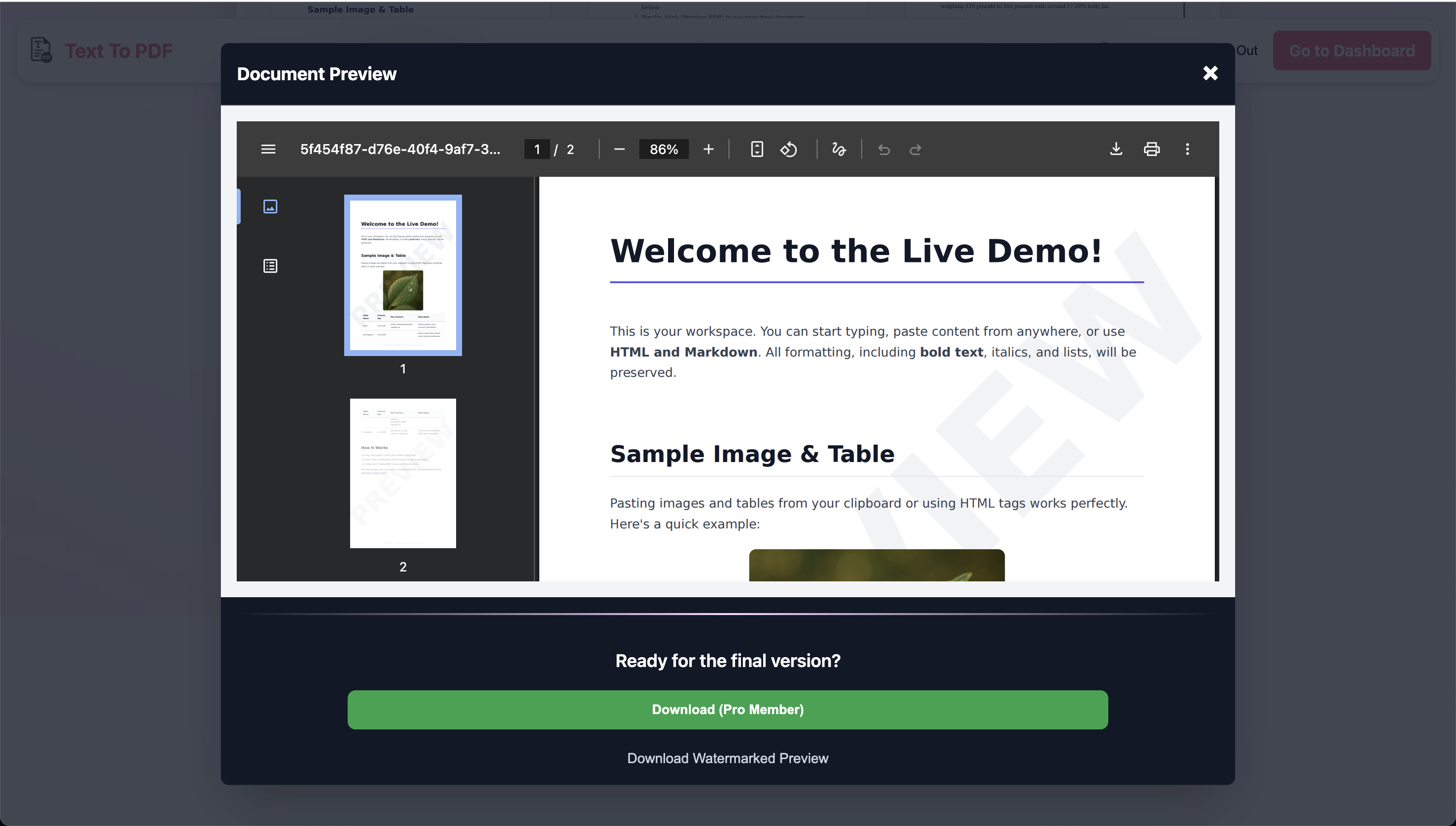Screen dimensions: 1456x826
Task: Click the Sample Image & Table heading in PDF
Action: click(752, 454)
